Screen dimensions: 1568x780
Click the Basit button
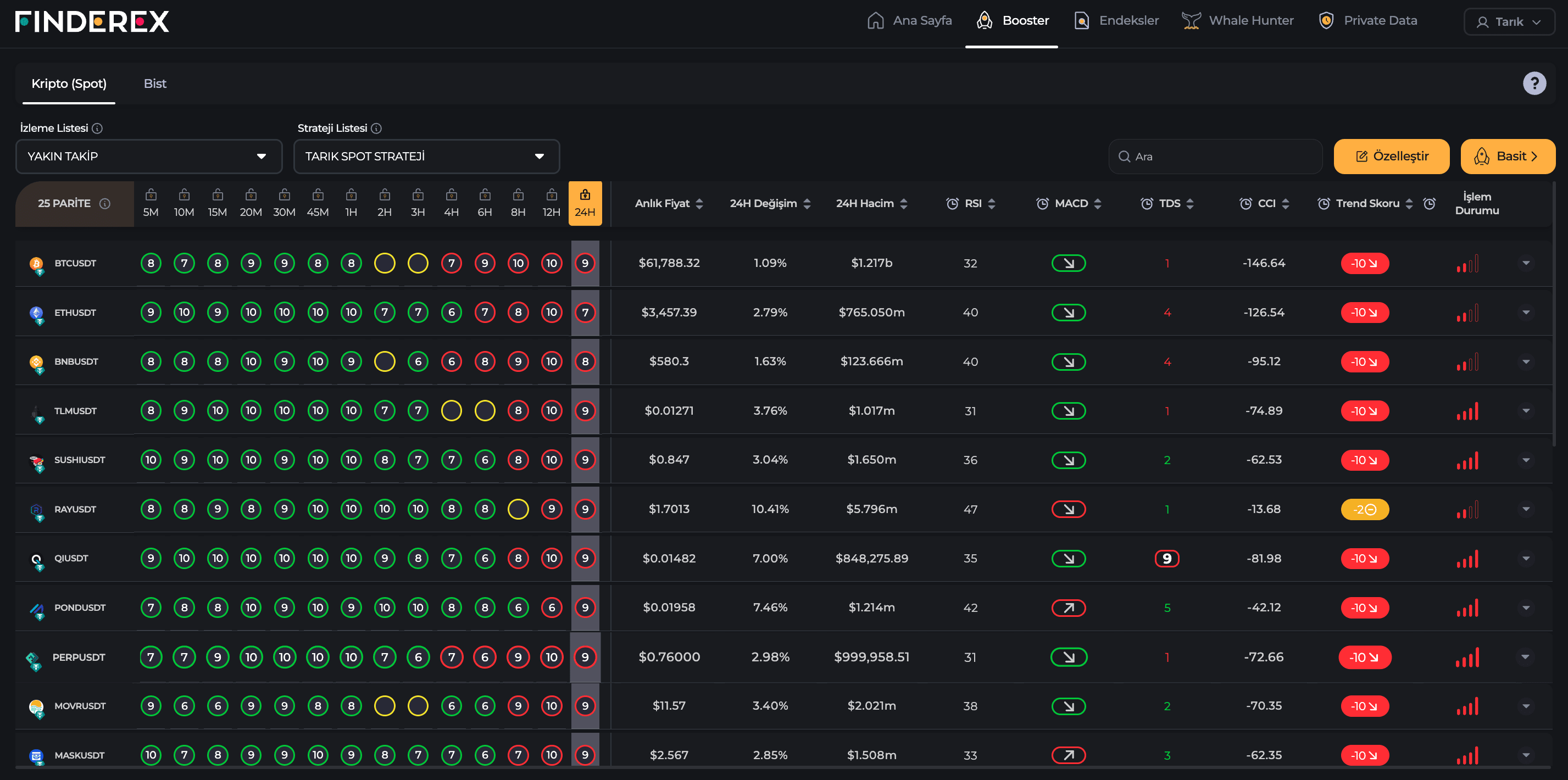pyautogui.click(x=1507, y=157)
